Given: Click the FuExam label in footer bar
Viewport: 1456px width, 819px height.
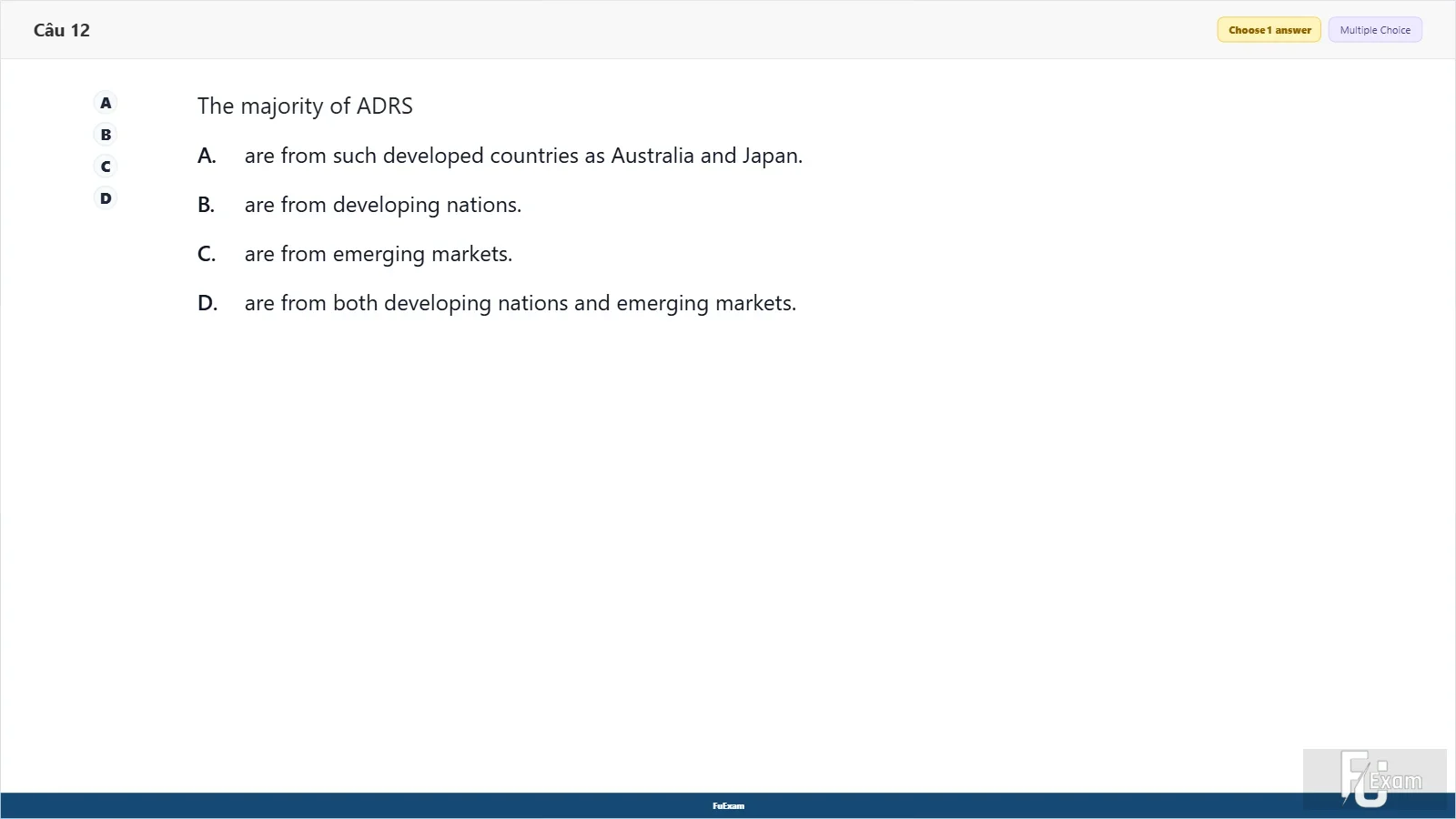Looking at the screenshot, I should [x=728, y=806].
